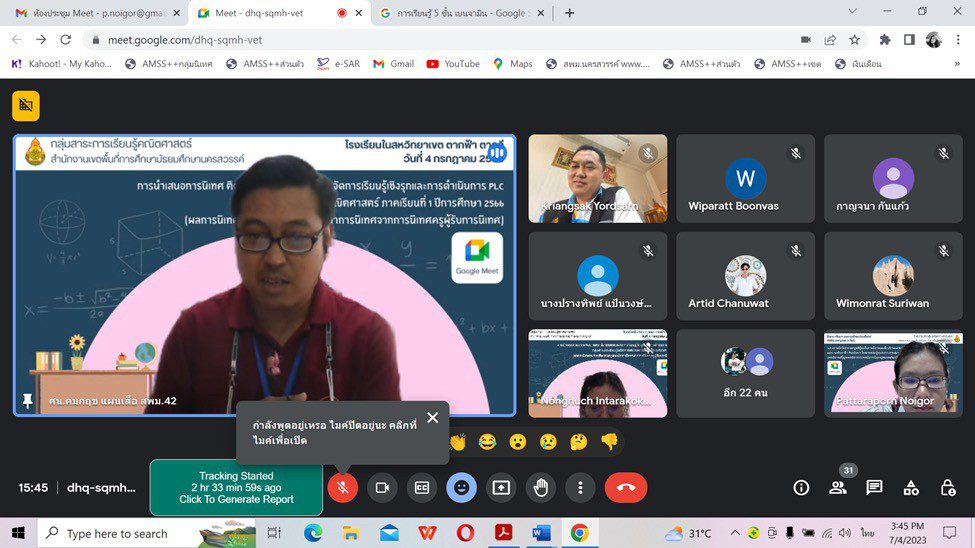Open taskbar clock showing 3:45 PM
The image size is (975, 548).
pyautogui.click(x=907, y=533)
